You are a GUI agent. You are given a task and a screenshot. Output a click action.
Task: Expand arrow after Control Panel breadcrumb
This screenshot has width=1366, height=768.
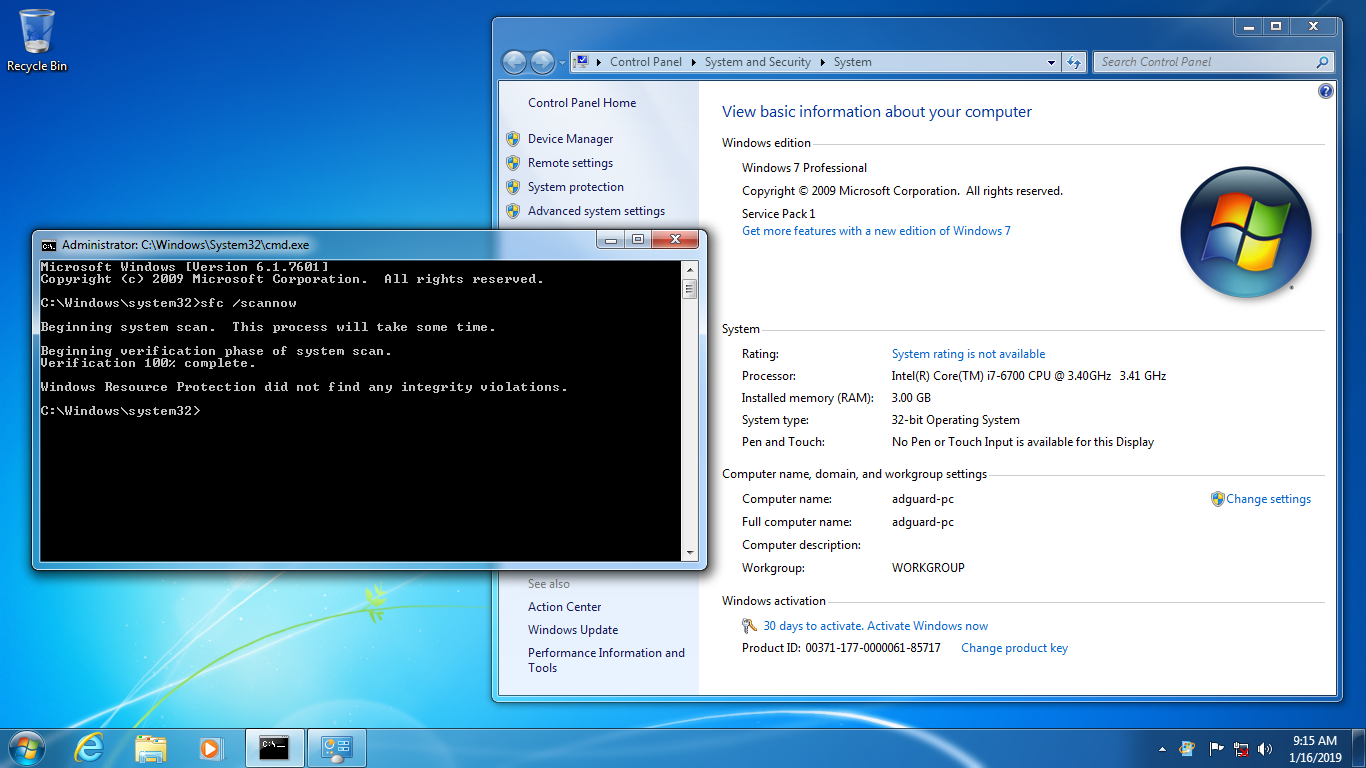(693, 62)
